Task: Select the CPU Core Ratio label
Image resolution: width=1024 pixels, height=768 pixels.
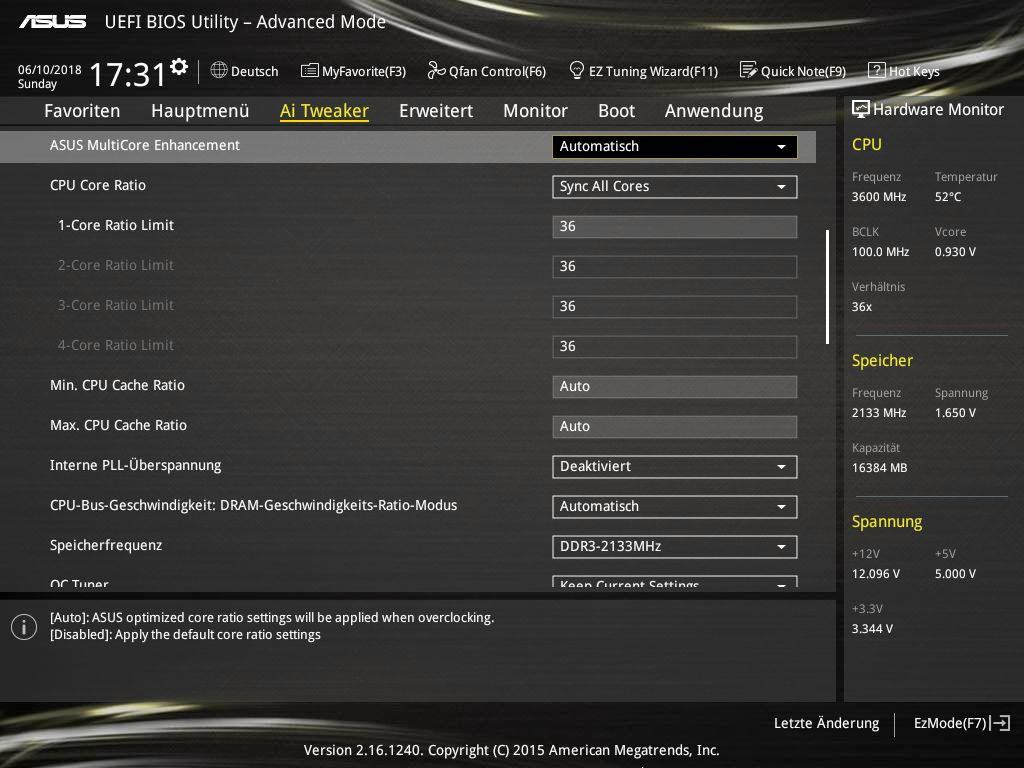Action: [x=98, y=185]
